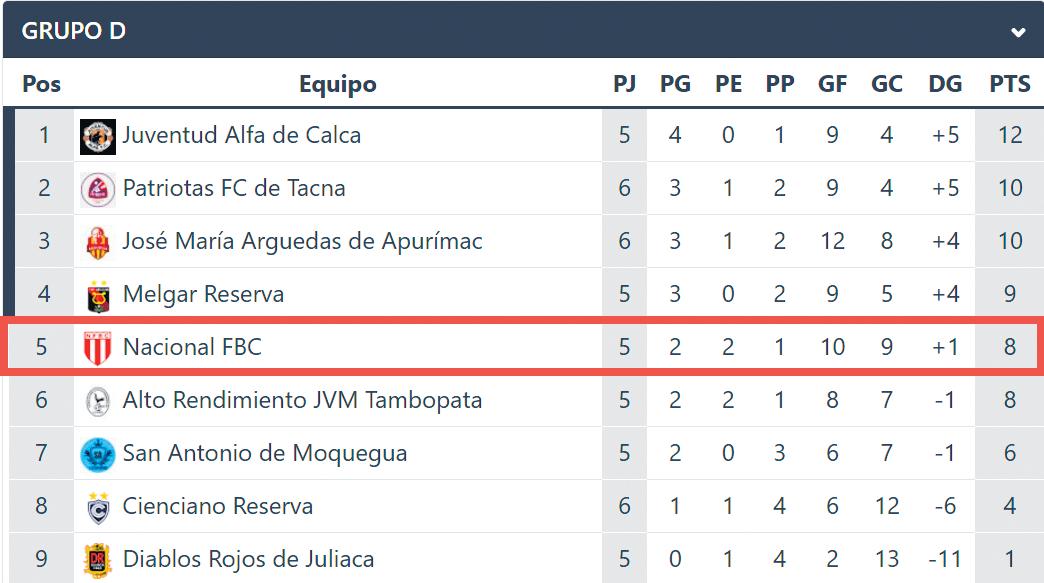
Task: Click the Alto Rendimiento JVM Tambopata logo
Action: point(97,402)
